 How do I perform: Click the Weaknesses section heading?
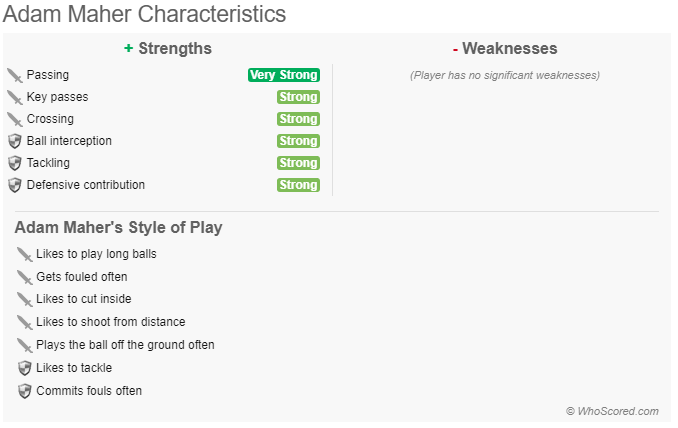click(x=505, y=48)
